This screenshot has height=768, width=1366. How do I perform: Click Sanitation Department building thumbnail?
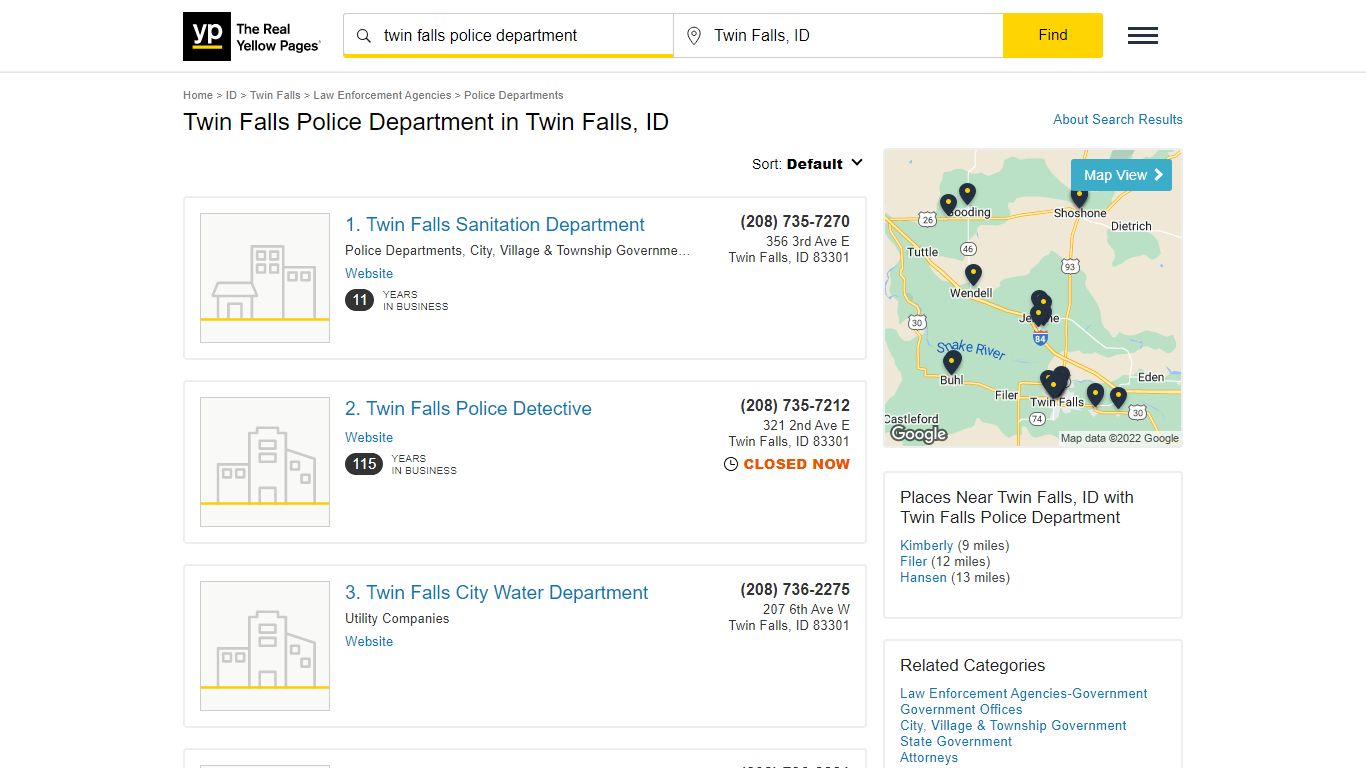click(265, 278)
